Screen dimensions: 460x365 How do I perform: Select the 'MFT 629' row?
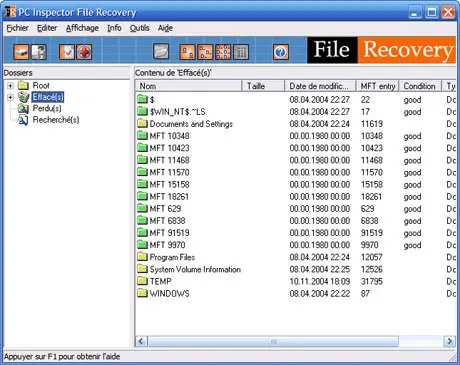point(296,208)
